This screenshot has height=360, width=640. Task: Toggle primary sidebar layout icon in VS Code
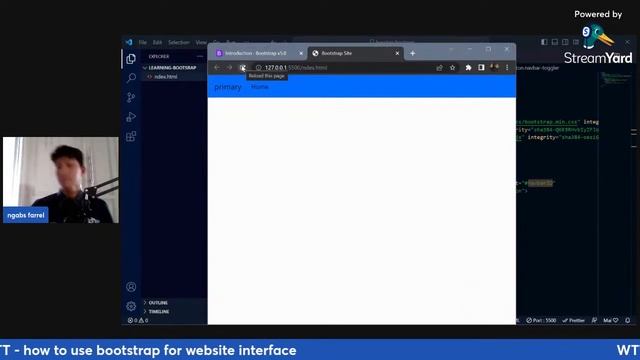544,42
